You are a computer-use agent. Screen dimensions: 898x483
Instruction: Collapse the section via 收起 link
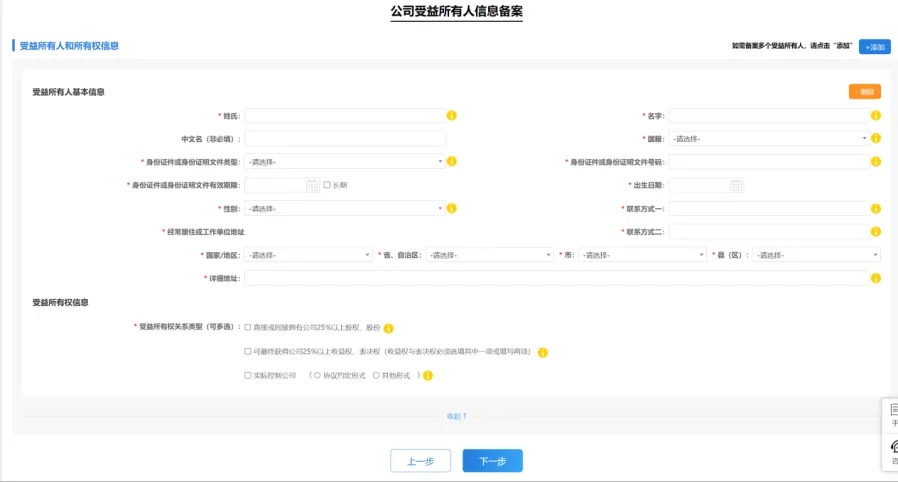pos(456,416)
